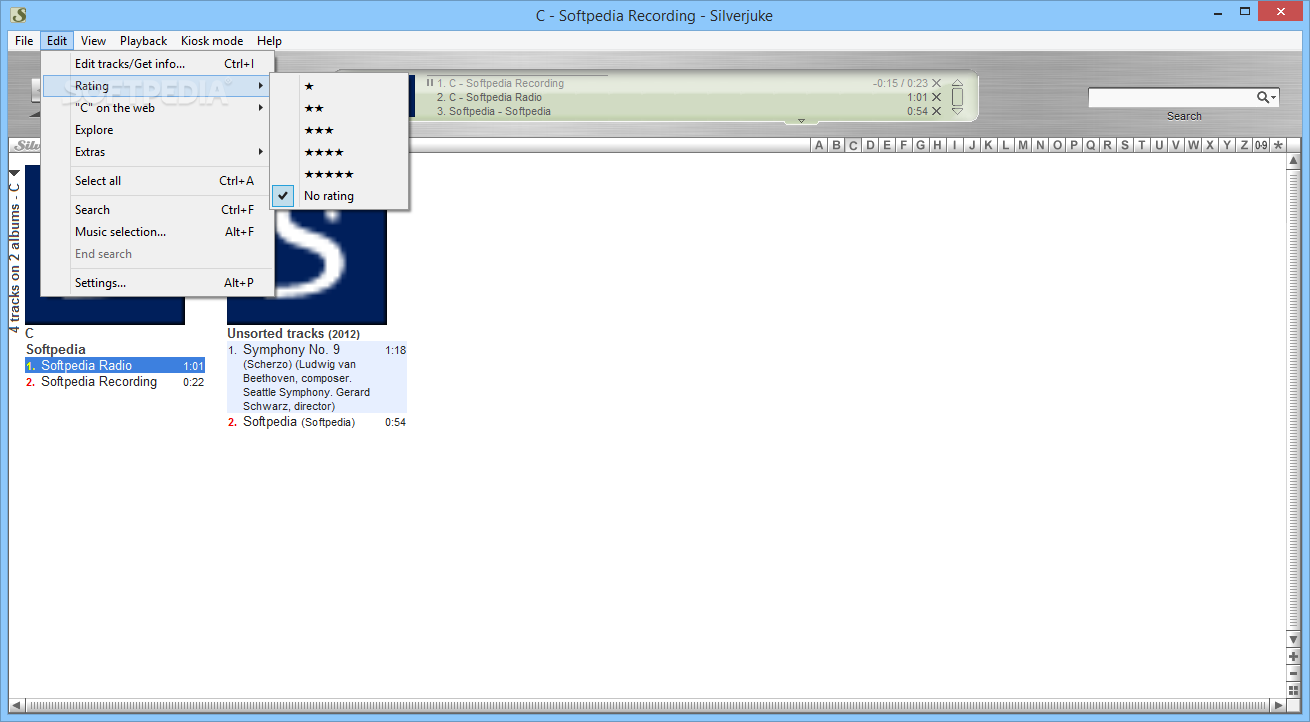Set rating to one star
The image size is (1310, 722).
tap(339, 86)
